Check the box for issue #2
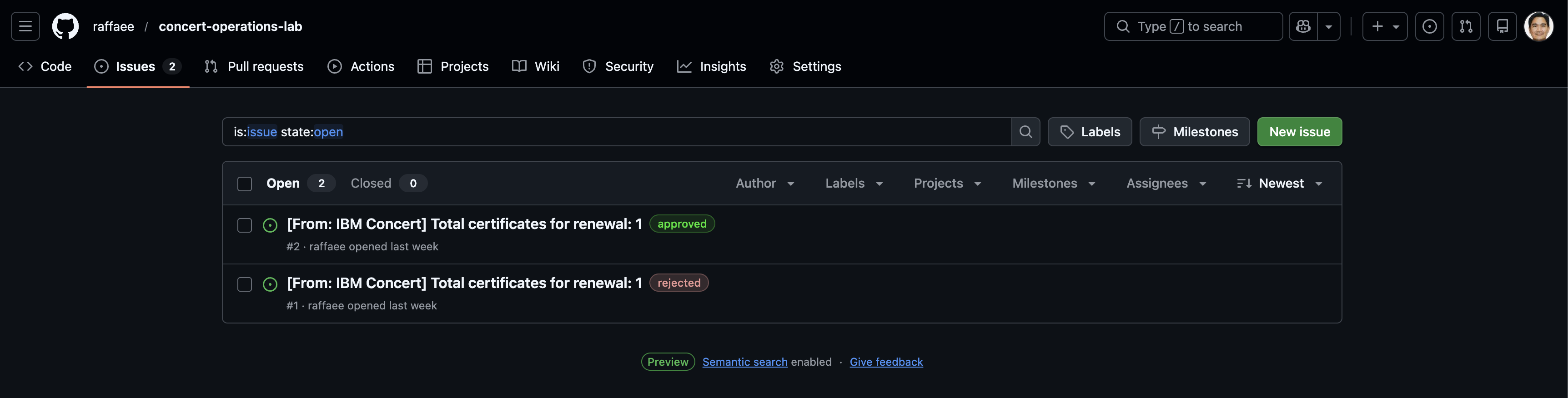Screen dimensions: 1568x398 244,225
